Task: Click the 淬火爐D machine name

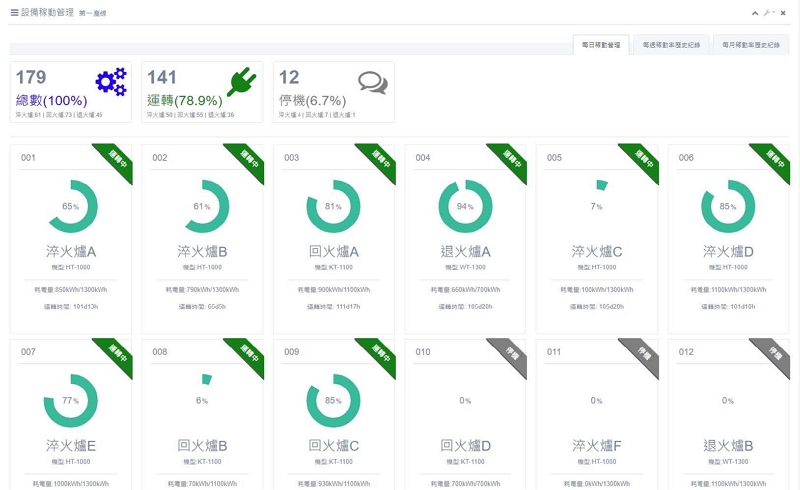Action: pyautogui.click(x=728, y=251)
